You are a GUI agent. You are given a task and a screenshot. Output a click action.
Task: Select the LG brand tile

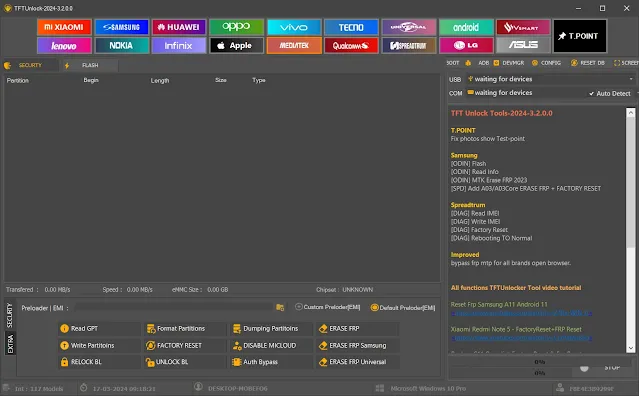click(x=466, y=46)
